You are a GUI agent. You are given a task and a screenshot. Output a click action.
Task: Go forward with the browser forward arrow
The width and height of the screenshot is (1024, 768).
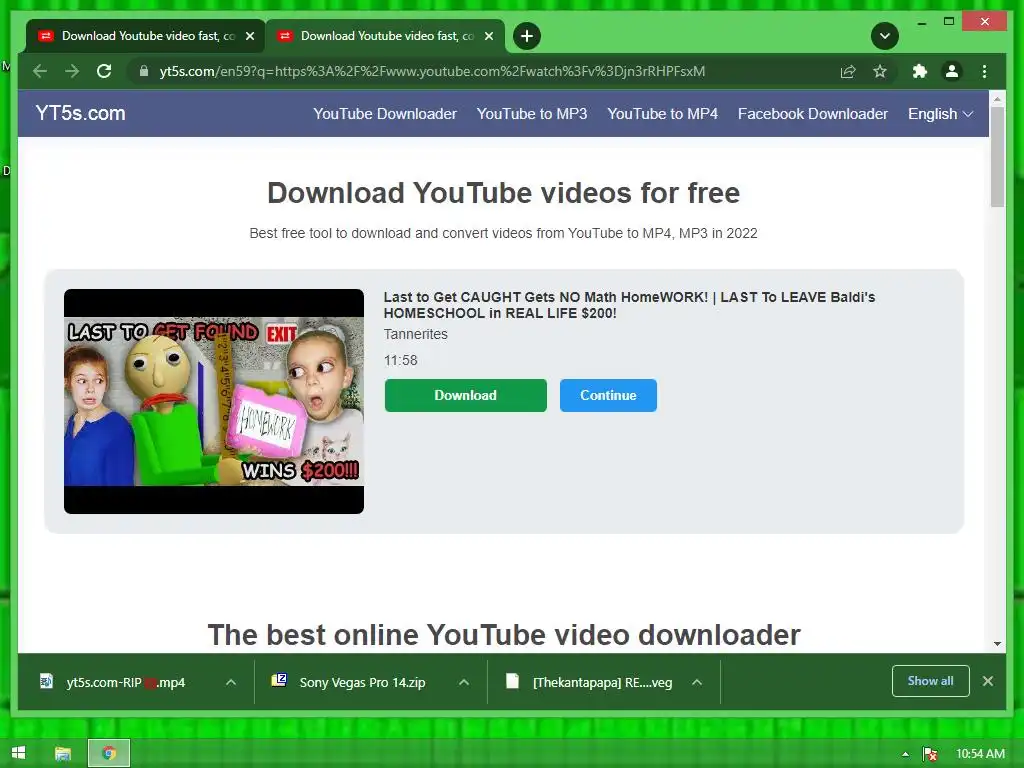pos(72,71)
